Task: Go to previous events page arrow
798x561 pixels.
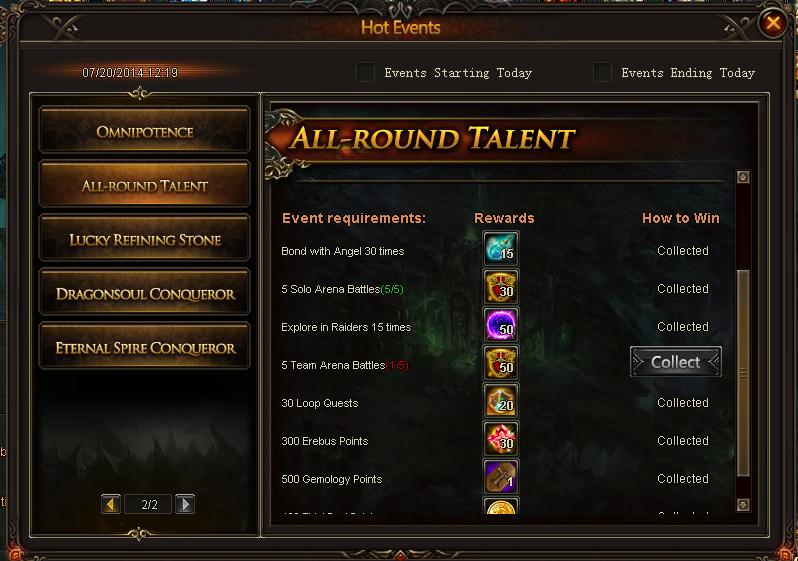Action: tap(111, 504)
